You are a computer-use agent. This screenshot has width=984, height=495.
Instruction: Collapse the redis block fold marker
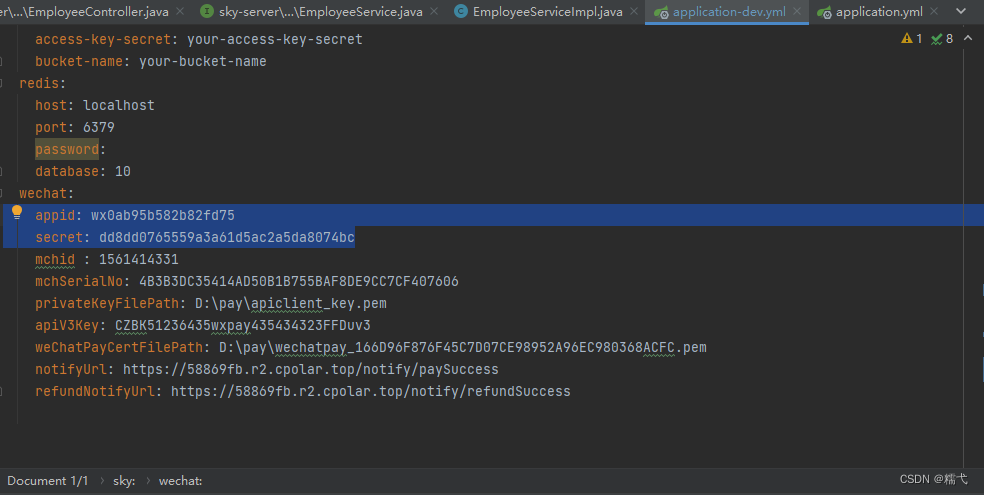point(2,83)
